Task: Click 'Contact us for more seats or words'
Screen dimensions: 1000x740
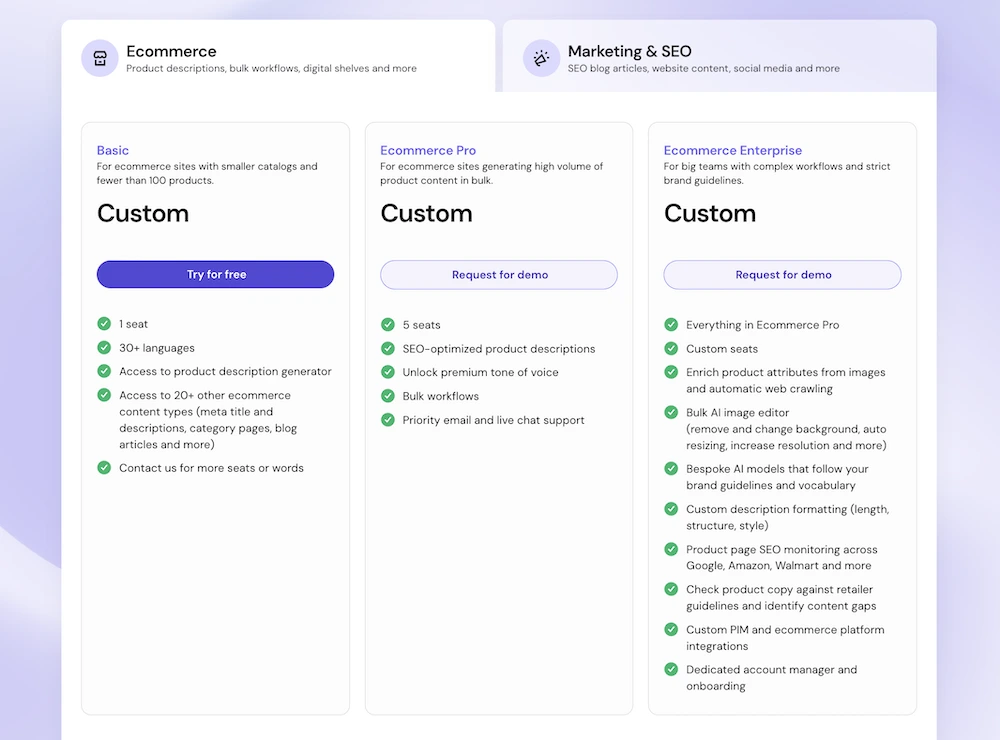Action: (x=211, y=468)
